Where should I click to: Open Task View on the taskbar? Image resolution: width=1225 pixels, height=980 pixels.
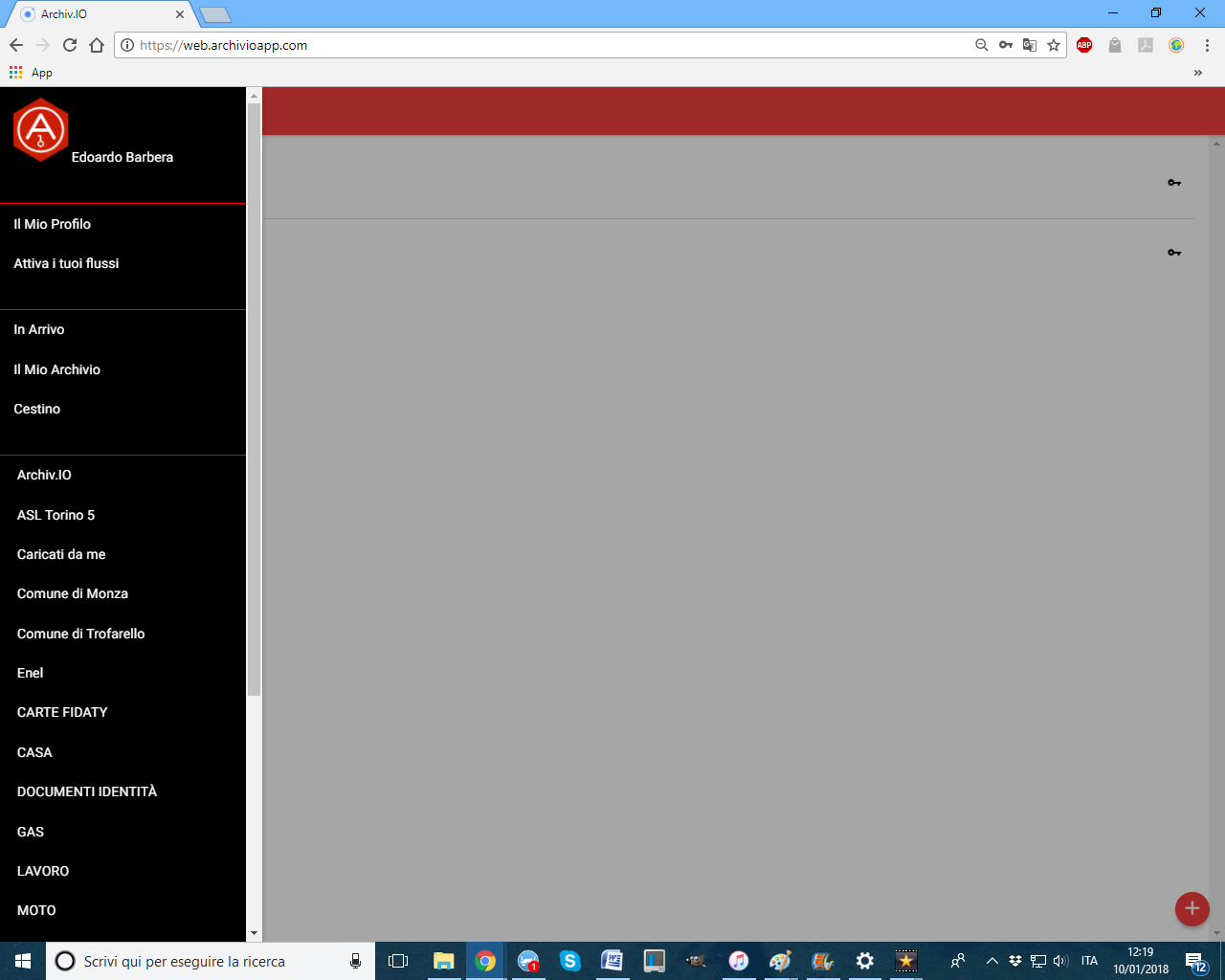pyautogui.click(x=398, y=961)
